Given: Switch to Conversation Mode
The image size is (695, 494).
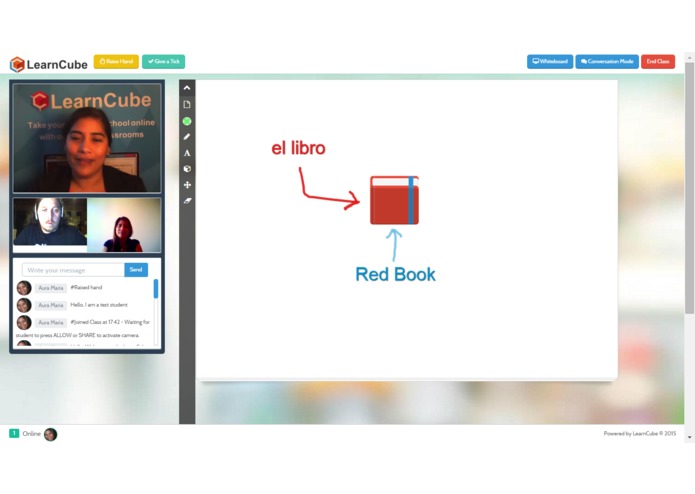Looking at the screenshot, I should (x=607, y=62).
